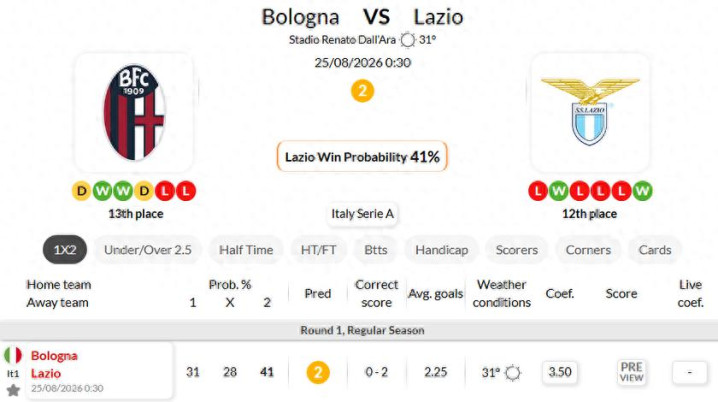
Task: Open the HT/FT tab
Action: coord(318,250)
